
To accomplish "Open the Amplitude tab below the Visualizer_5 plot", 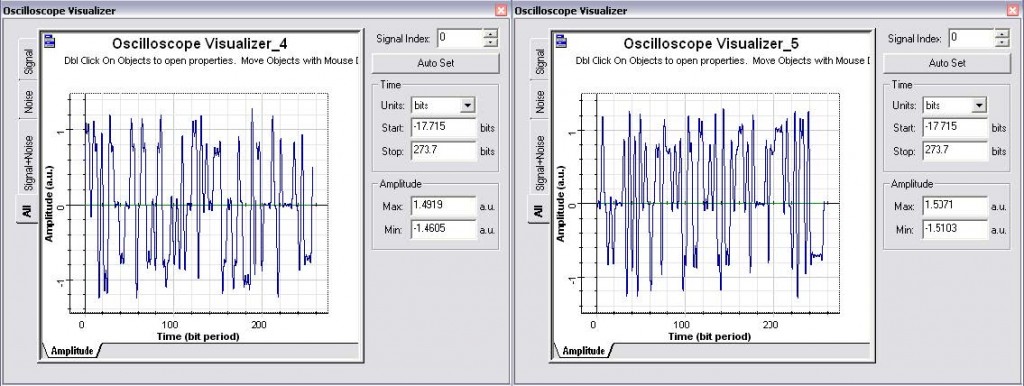I will pos(583,351).
